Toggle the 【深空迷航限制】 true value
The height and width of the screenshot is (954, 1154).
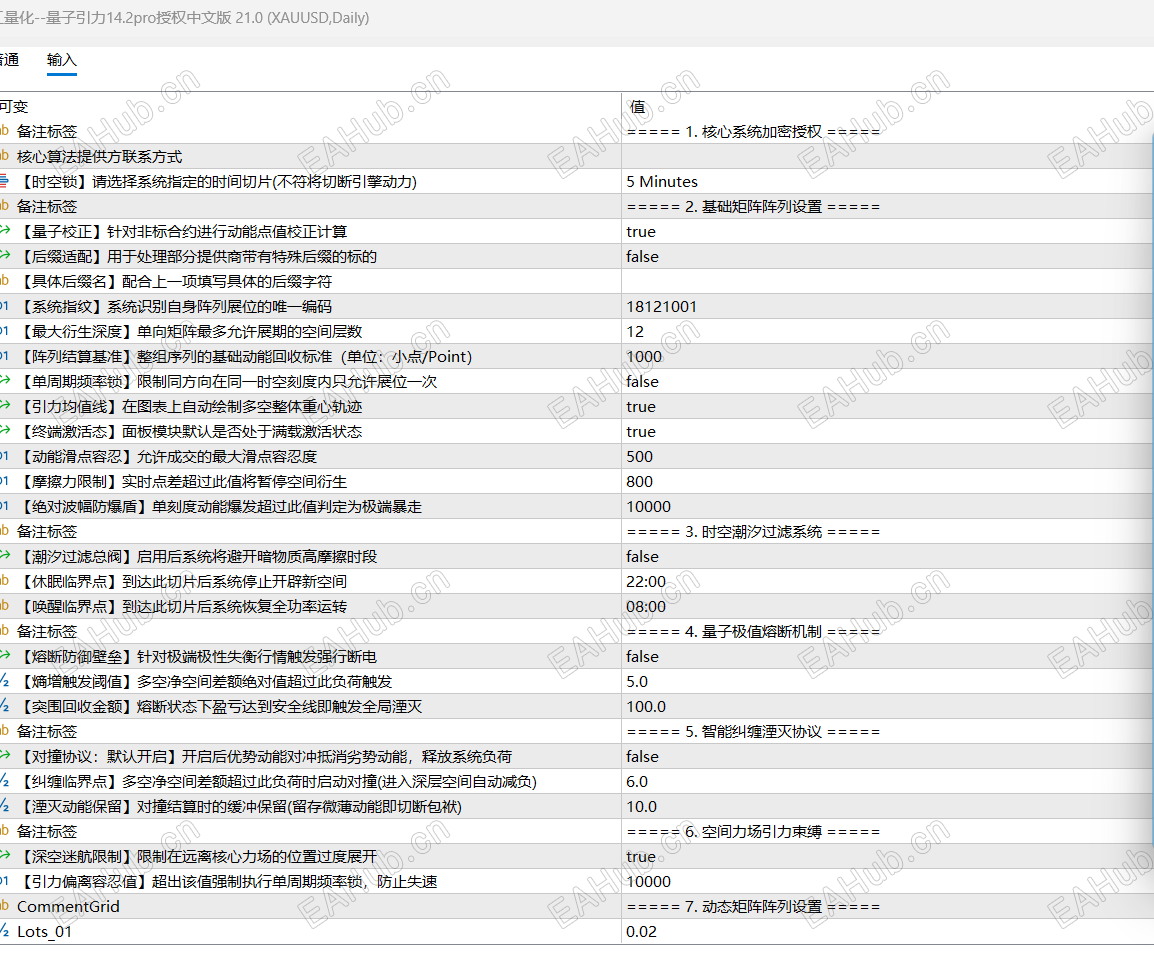coord(640,858)
